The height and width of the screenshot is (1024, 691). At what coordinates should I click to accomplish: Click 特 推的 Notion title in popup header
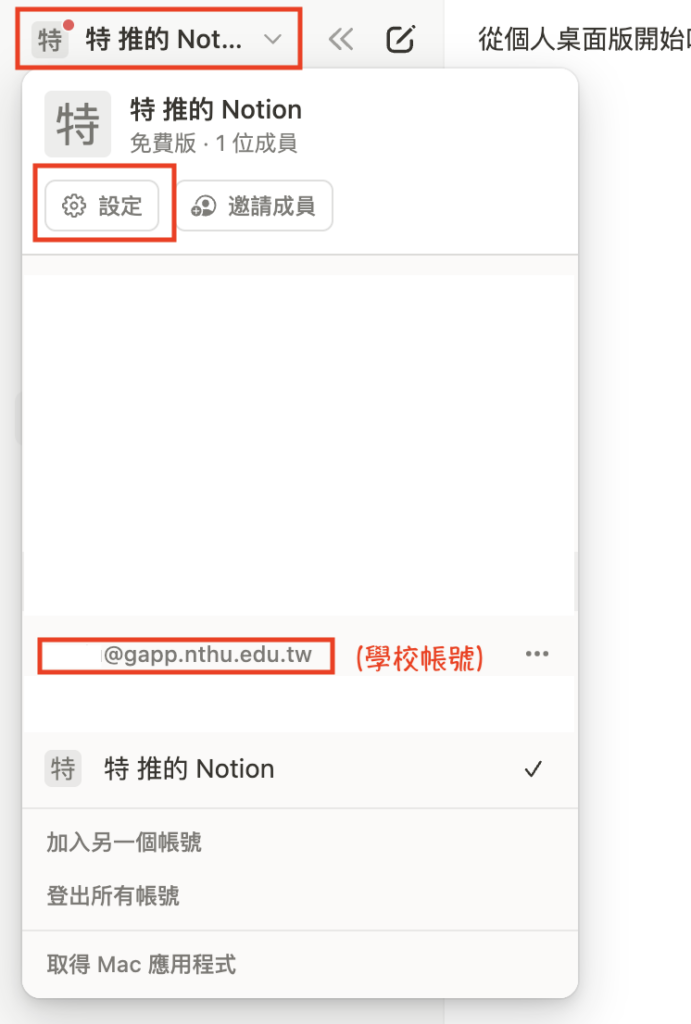pos(216,110)
